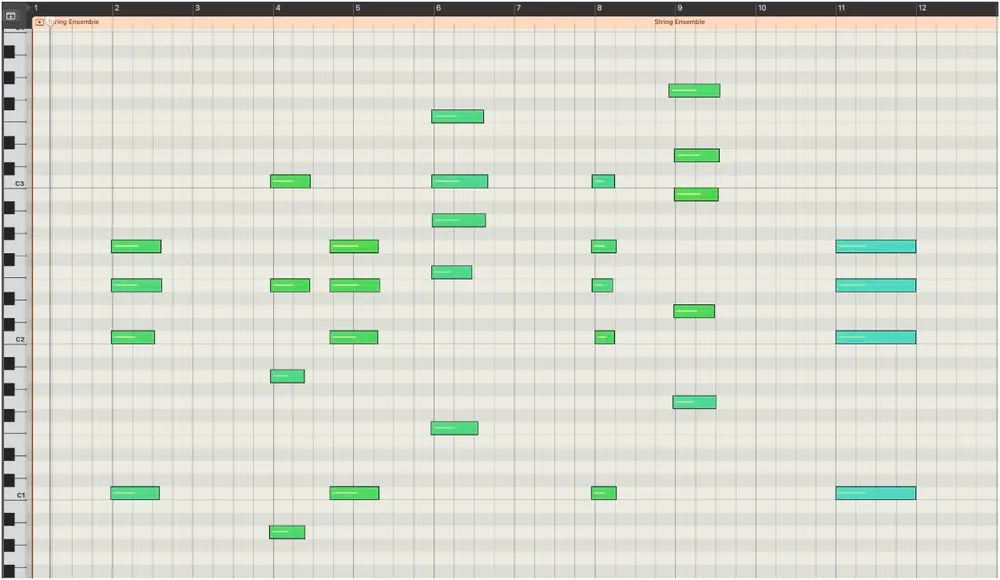Viewport: 1000px width, 580px height.
Task: Select the short C1 note at bar 8
Action: tap(603, 493)
